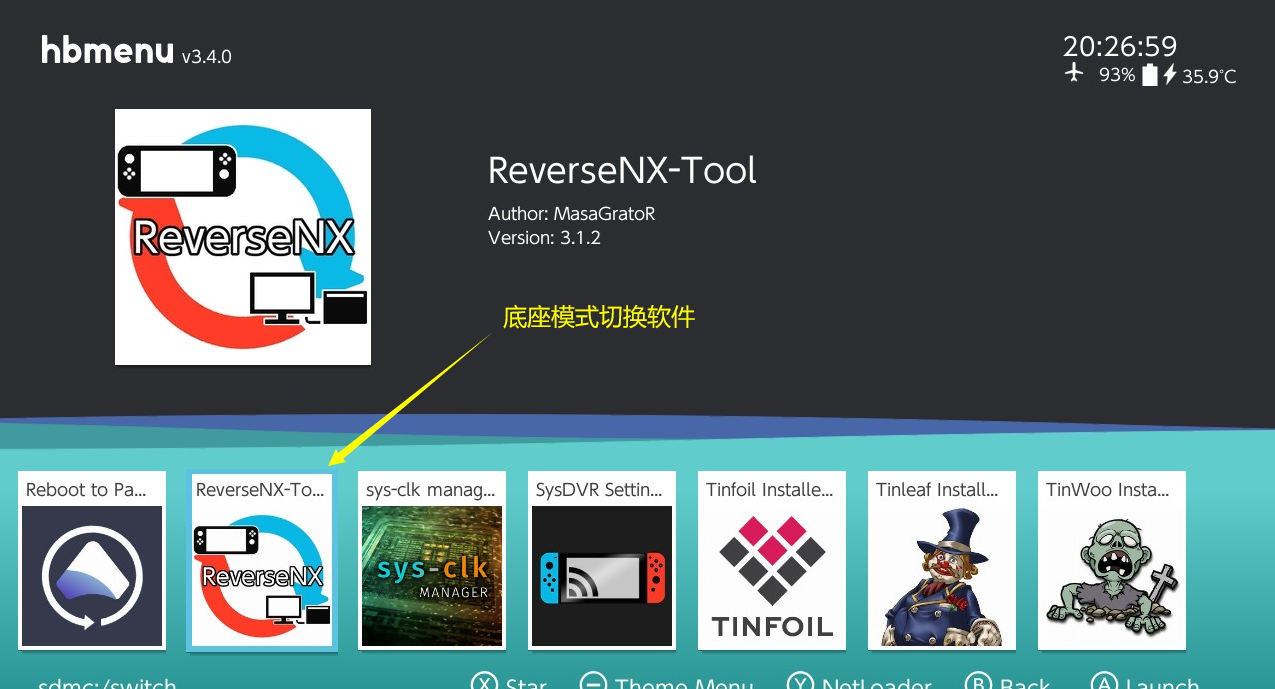Click the battery status icon
Screen dimensions: 1275x689
click(x=1150, y=75)
